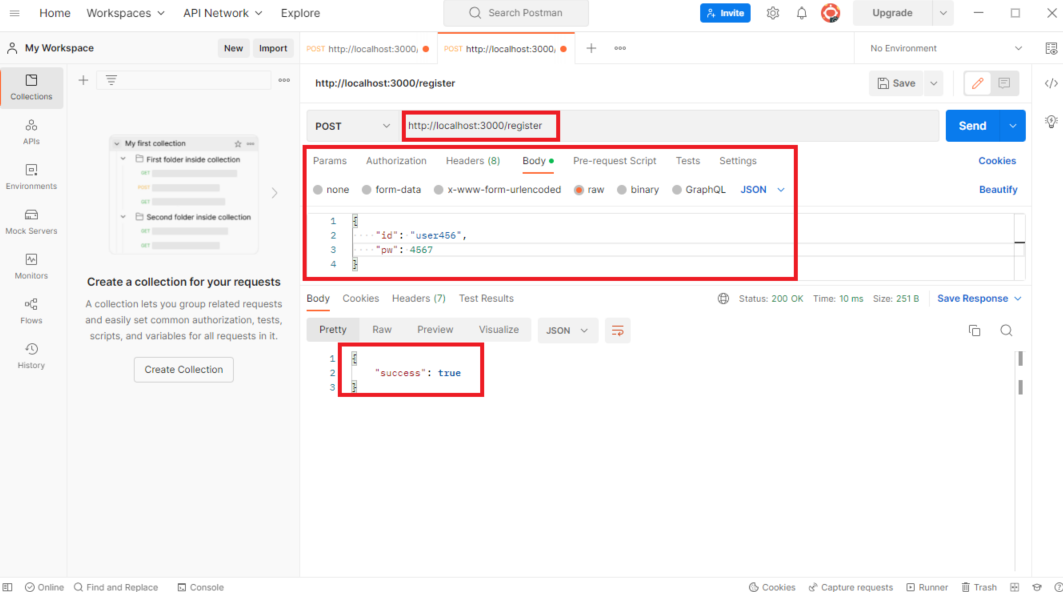Copy the response body to clipboard
1063x592 pixels.
(x=974, y=330)
